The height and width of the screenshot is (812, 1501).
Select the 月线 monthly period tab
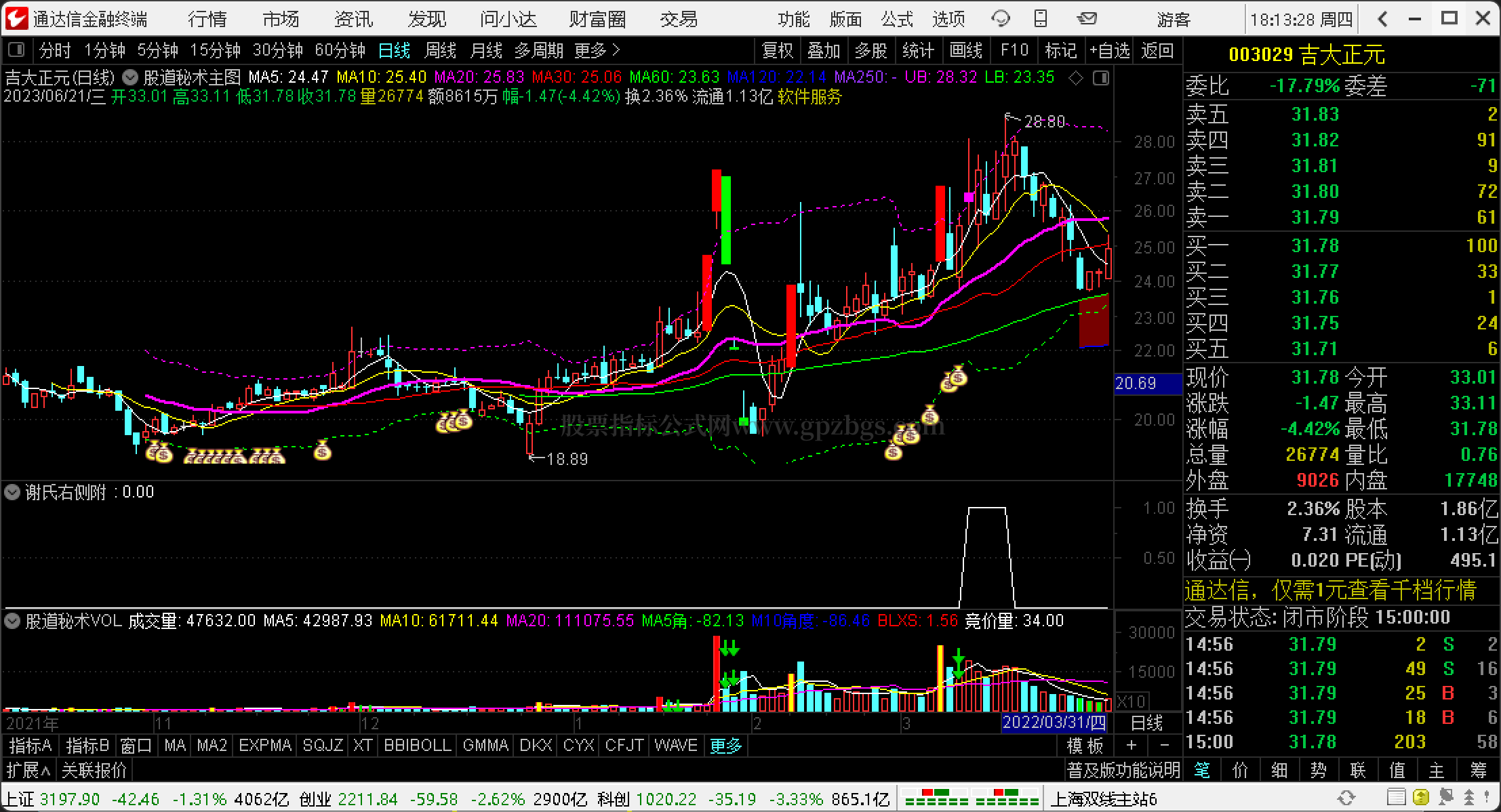coord(486,50)
